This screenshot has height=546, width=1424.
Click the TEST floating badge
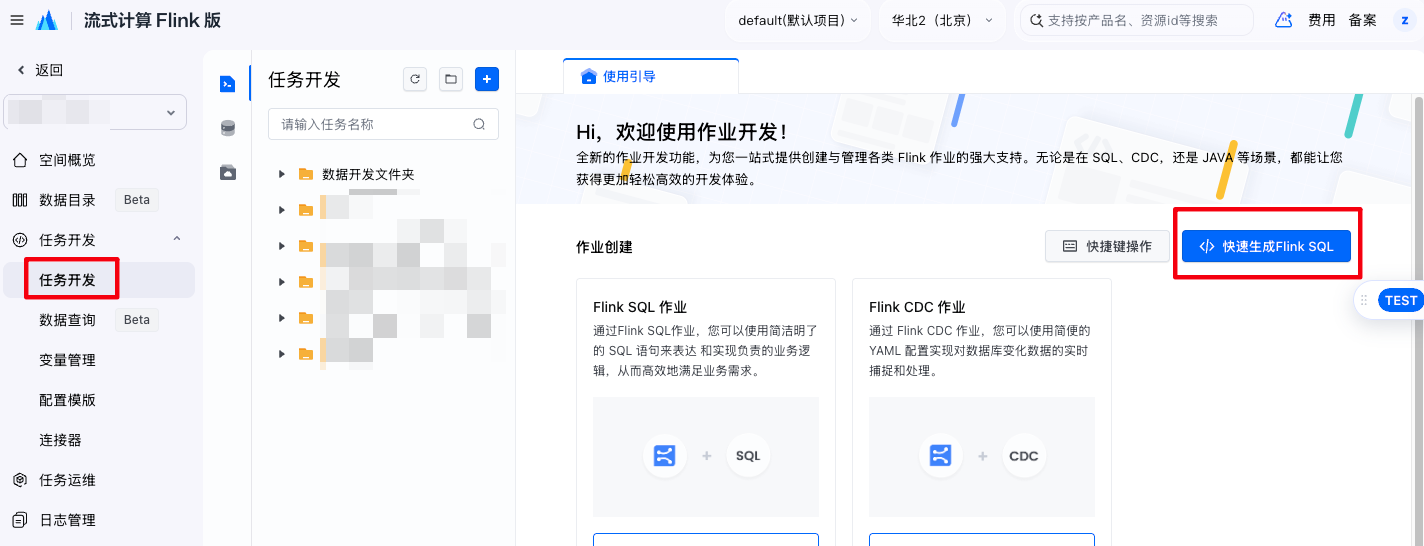tap(1400, 300)
